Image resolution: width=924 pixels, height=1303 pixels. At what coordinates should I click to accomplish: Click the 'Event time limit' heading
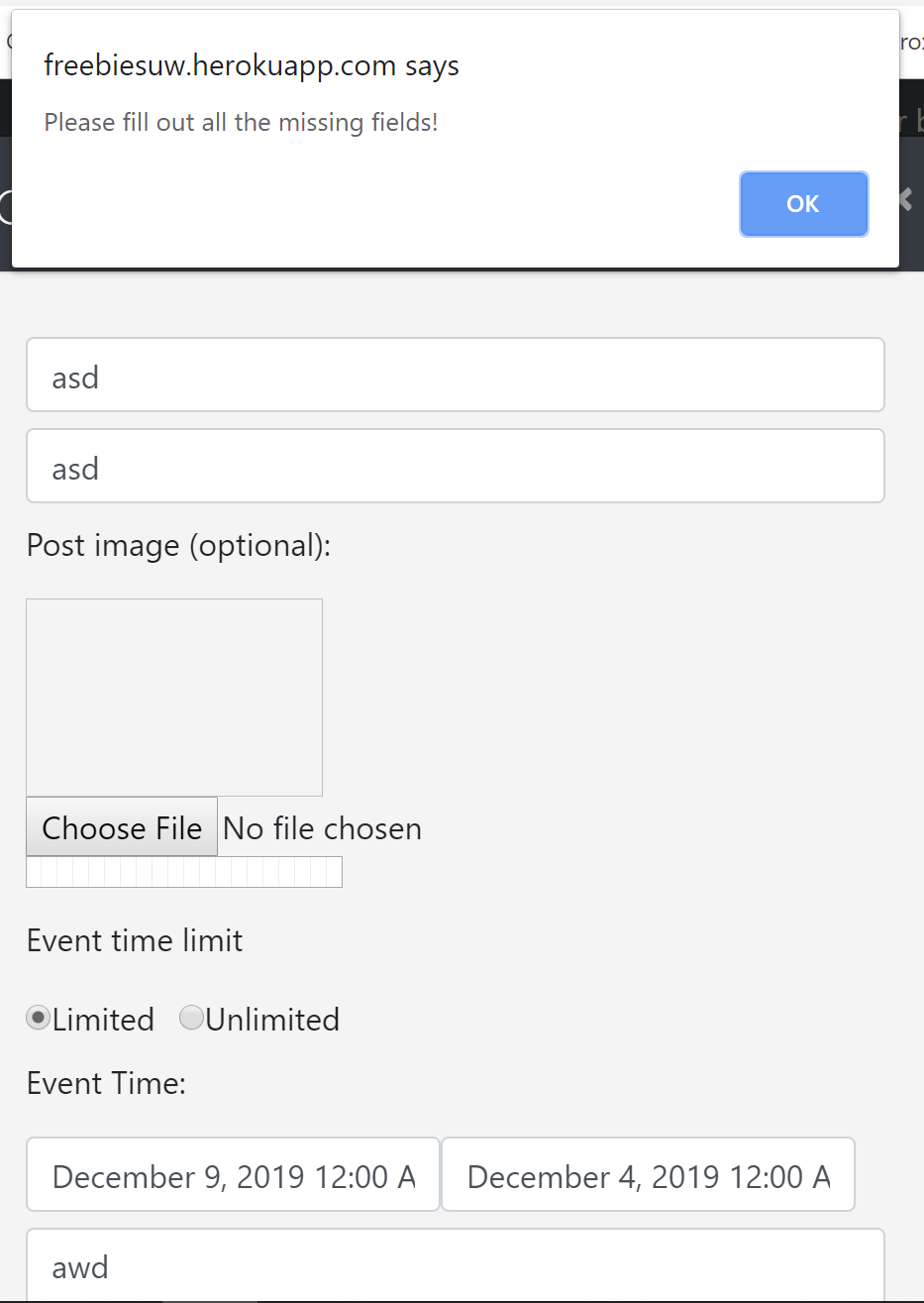(134, 939)
